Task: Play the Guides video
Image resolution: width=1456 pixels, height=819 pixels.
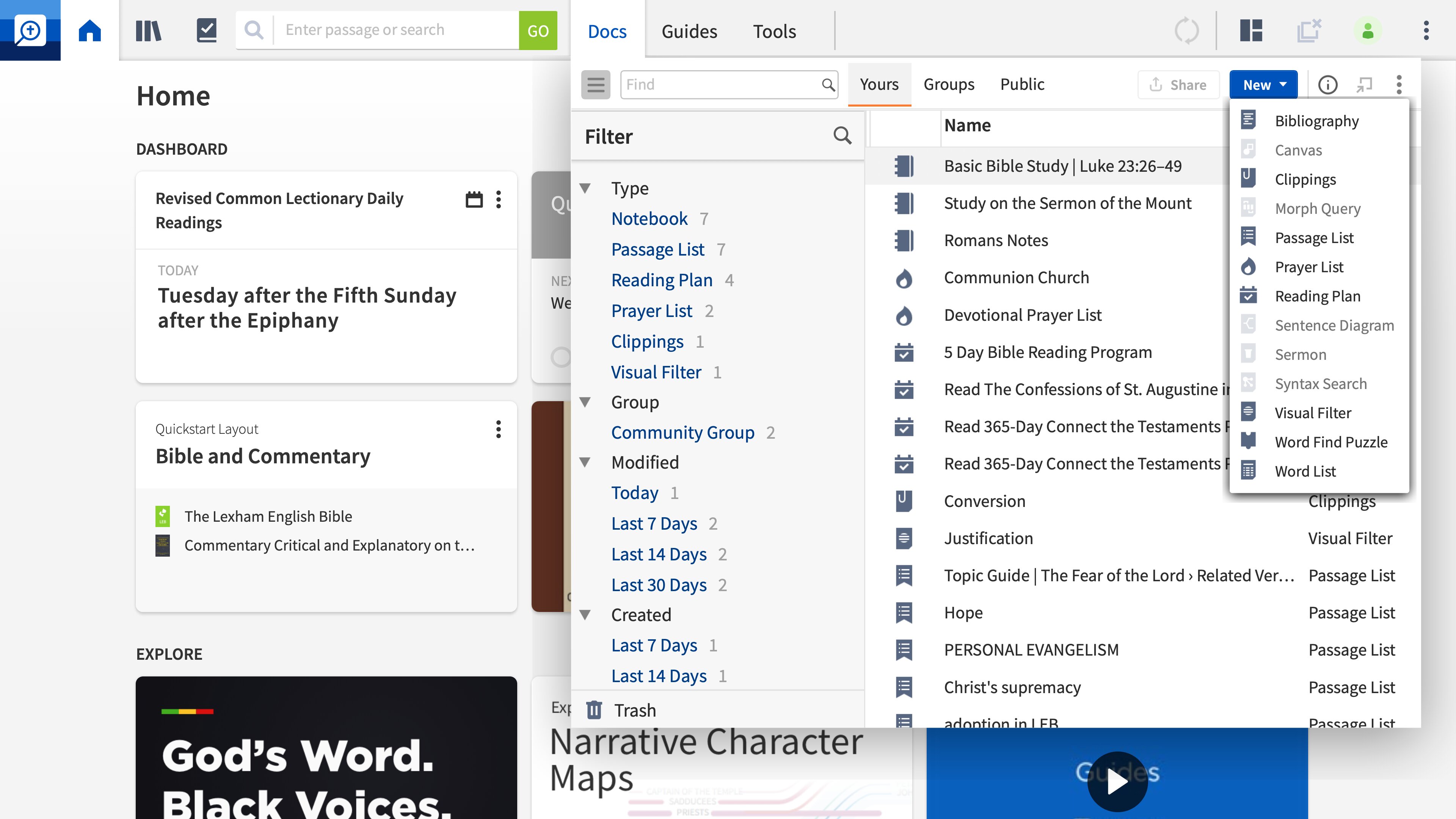Action: 1117,782
